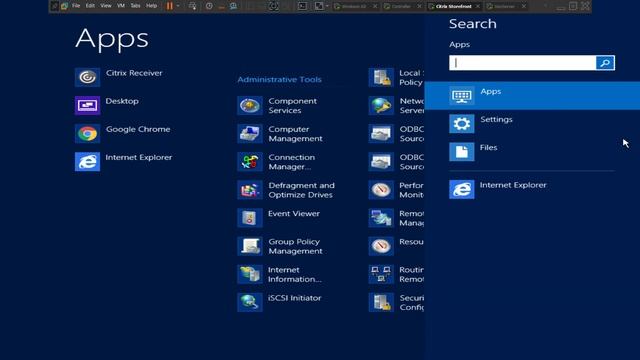This screenshot has height=360, width=640.
Task: Select the Files search scope icon
Action: click(462, 152)
